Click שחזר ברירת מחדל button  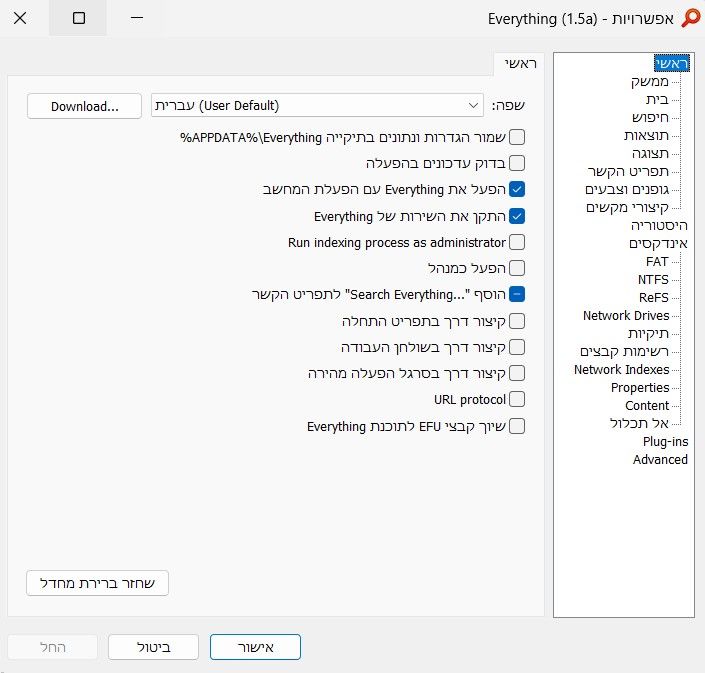tap(98, 583)
